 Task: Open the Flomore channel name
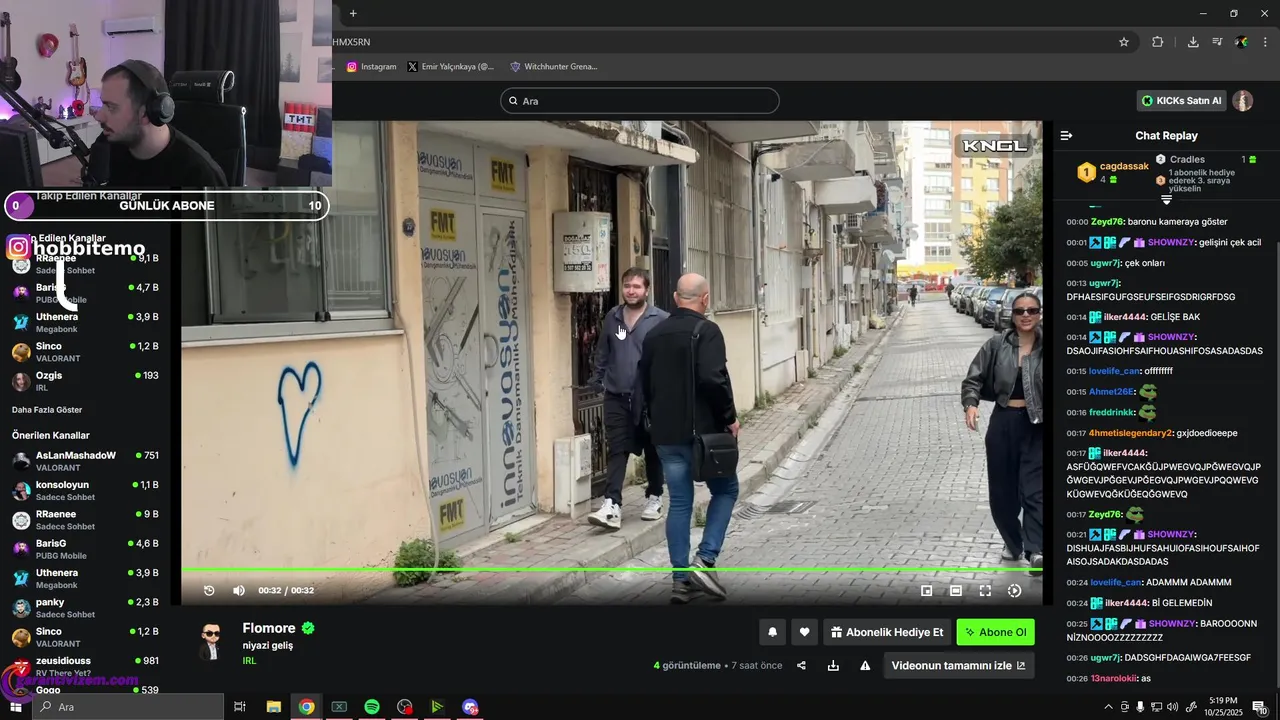pyautogui.click(x=268, y=628)
